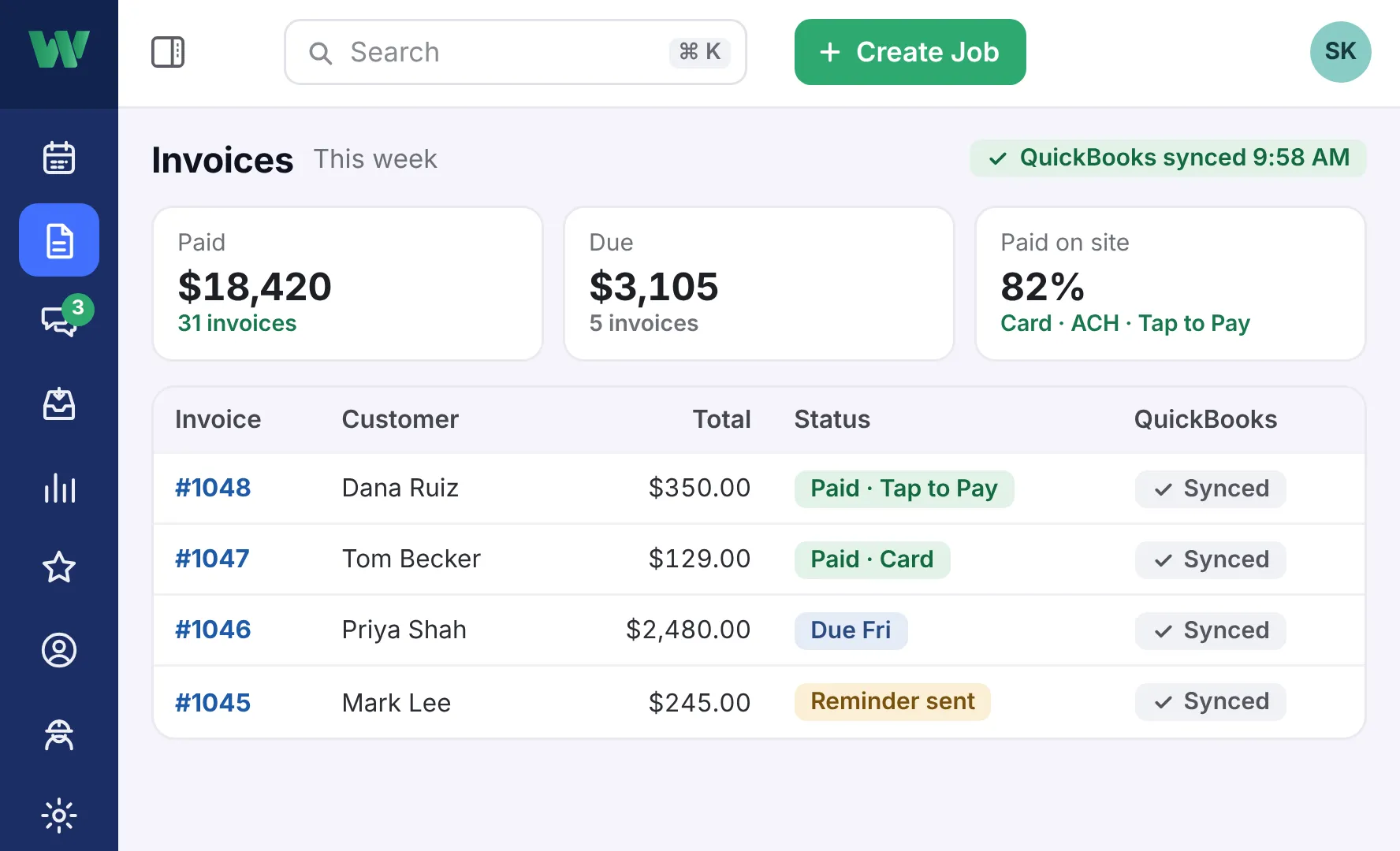The height and width of the screenshot is (851, 1400).
Task: Click customer name Mark Lee
Action: tap(397, 703)
